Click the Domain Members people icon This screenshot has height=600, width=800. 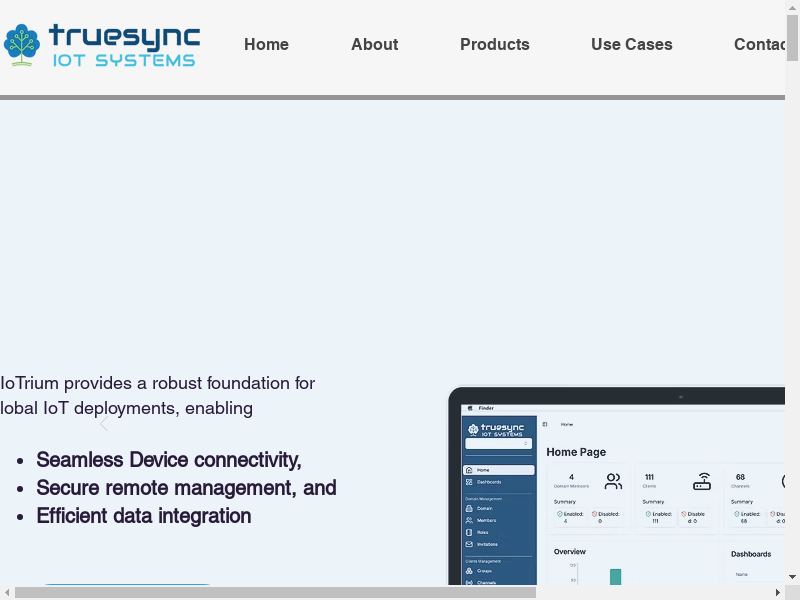613,482
